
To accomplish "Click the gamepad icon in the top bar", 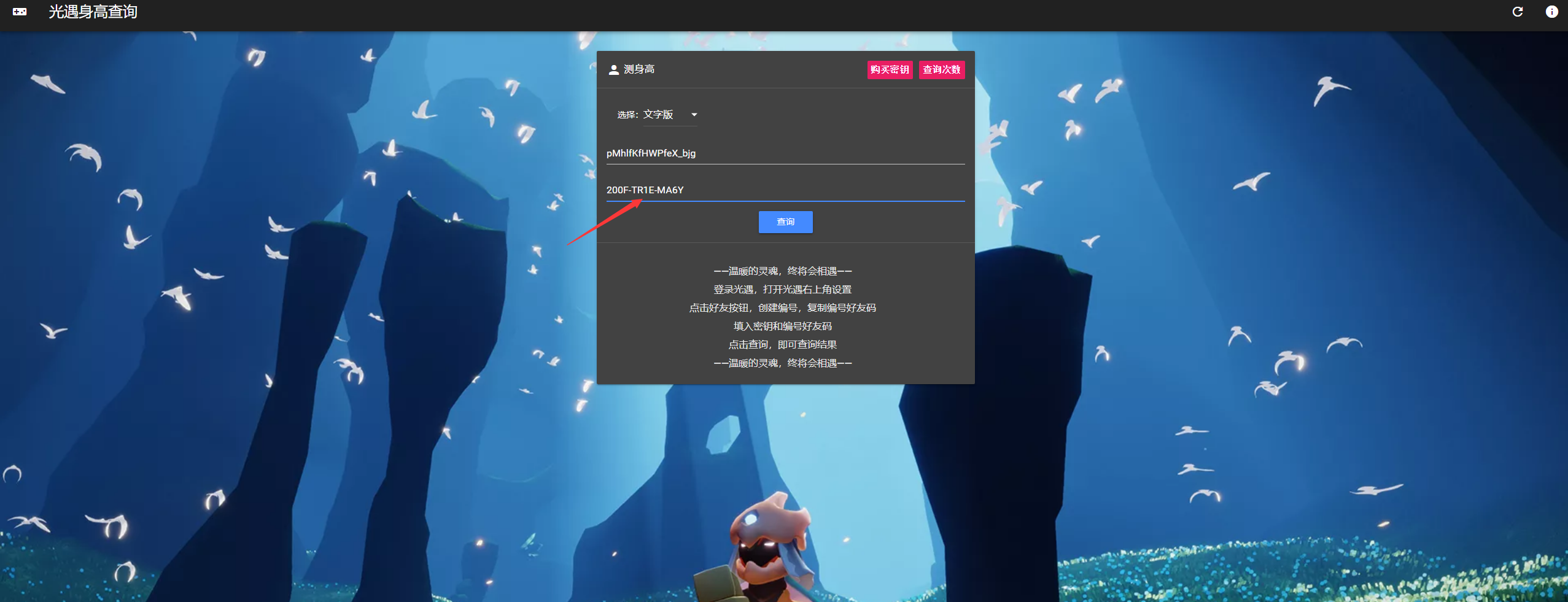I will pos(20,12).
